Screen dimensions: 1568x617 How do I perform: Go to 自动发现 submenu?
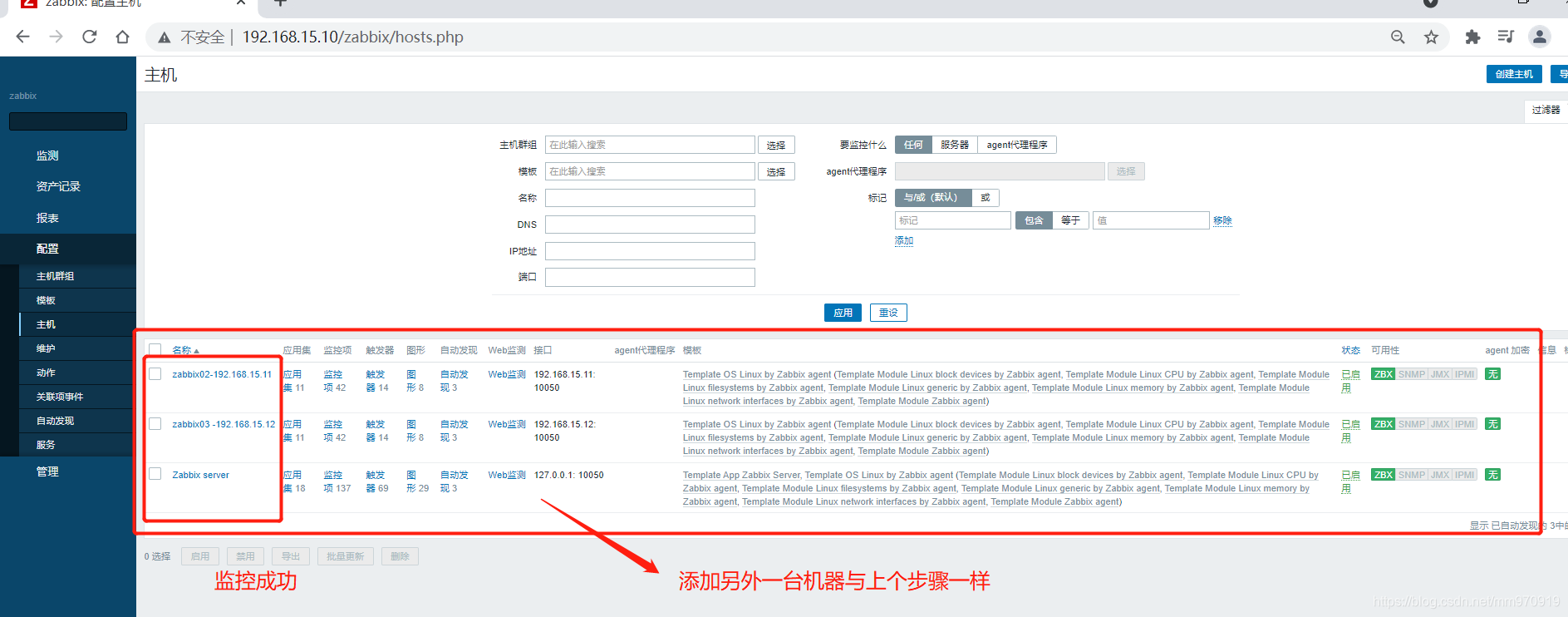click(x=55, y=421)
